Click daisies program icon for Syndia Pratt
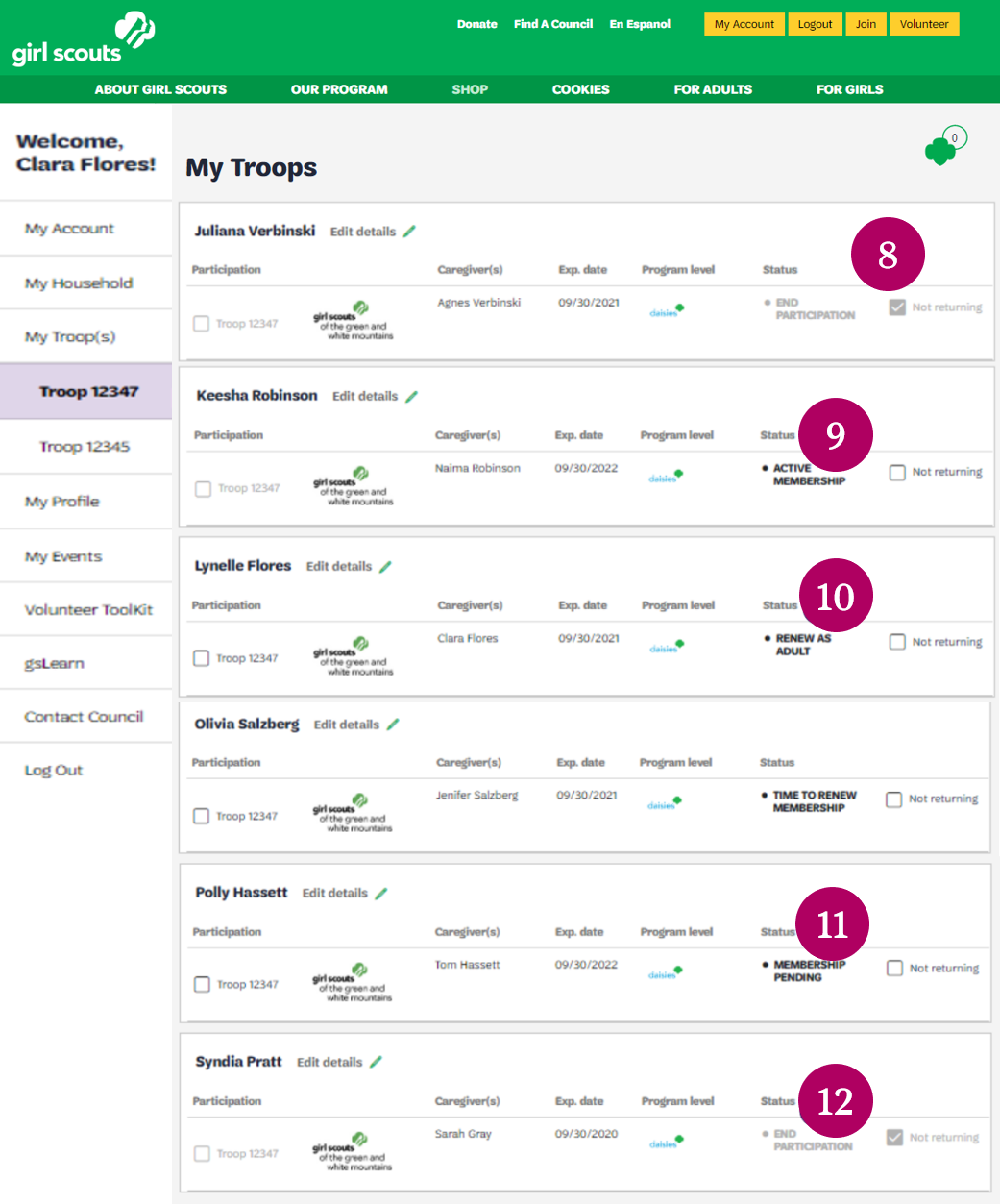This screenshot has height=1204, width=1000. coord(667,1142)
